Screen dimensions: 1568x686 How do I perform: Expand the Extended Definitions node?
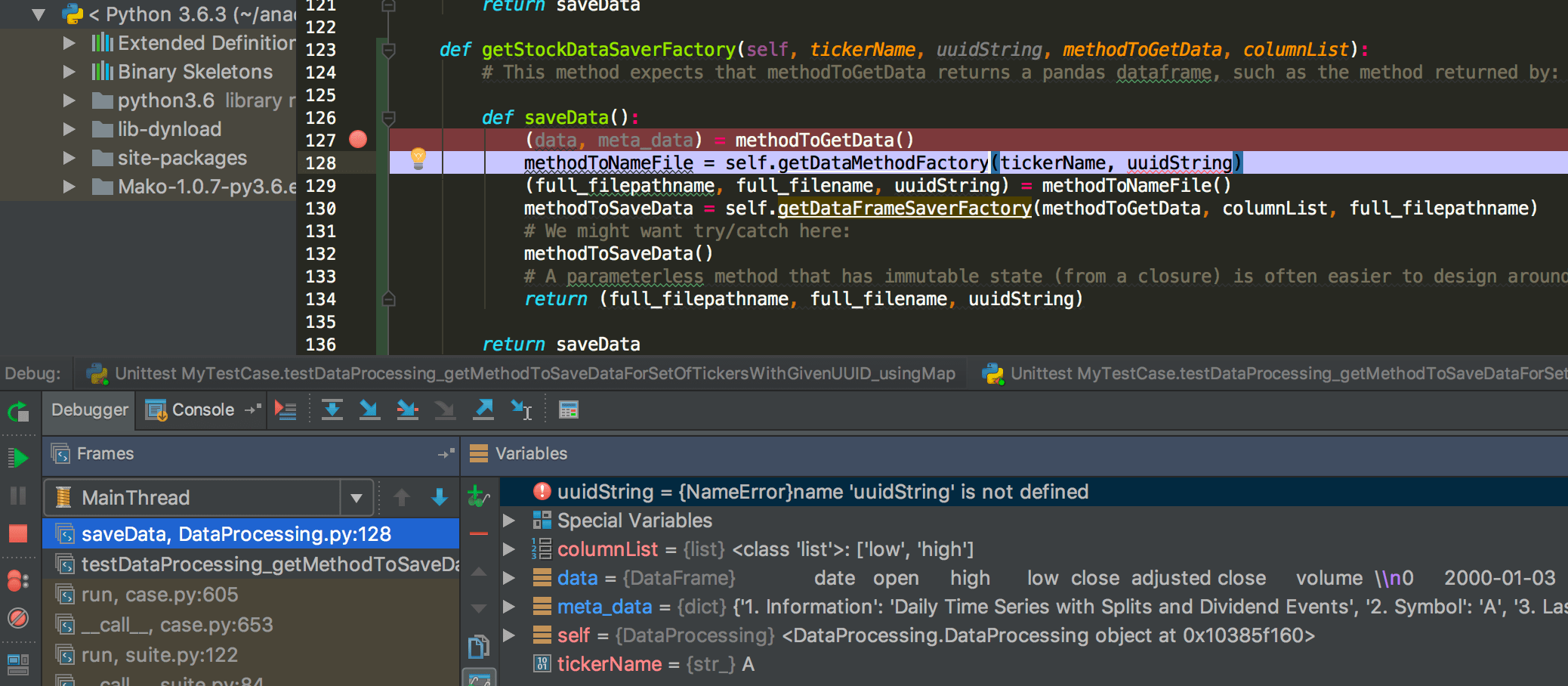(69, 43)
